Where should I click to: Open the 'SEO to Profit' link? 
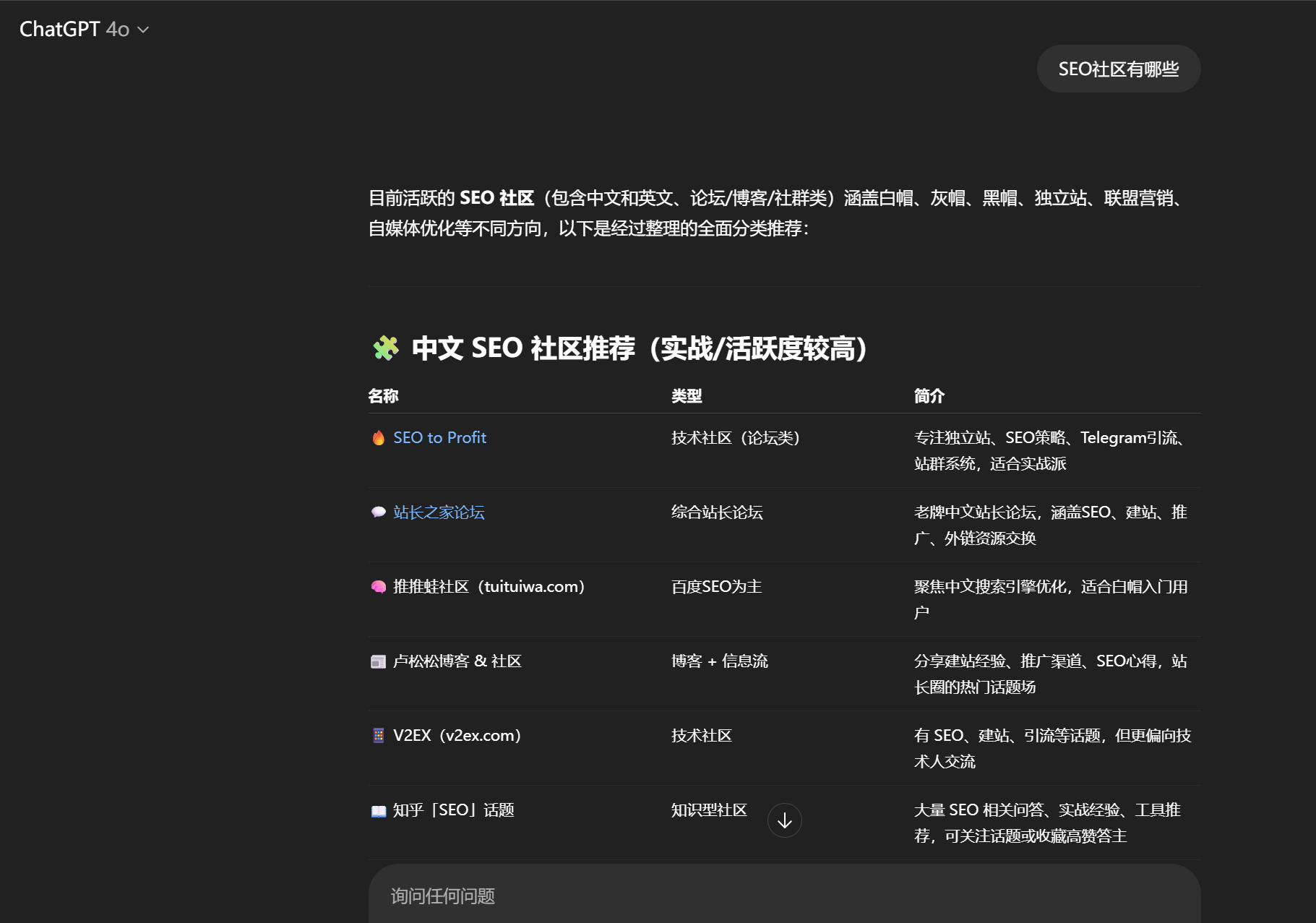[439, 437]
